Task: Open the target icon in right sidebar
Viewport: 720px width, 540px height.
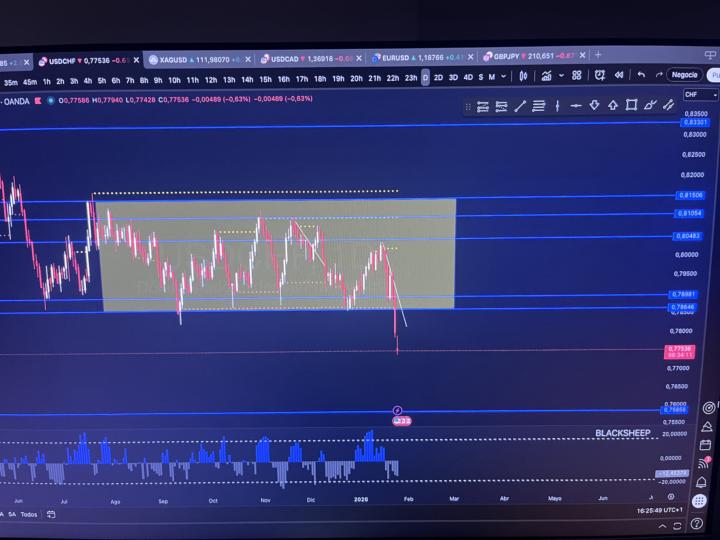Action: click(x=709, y=408)
